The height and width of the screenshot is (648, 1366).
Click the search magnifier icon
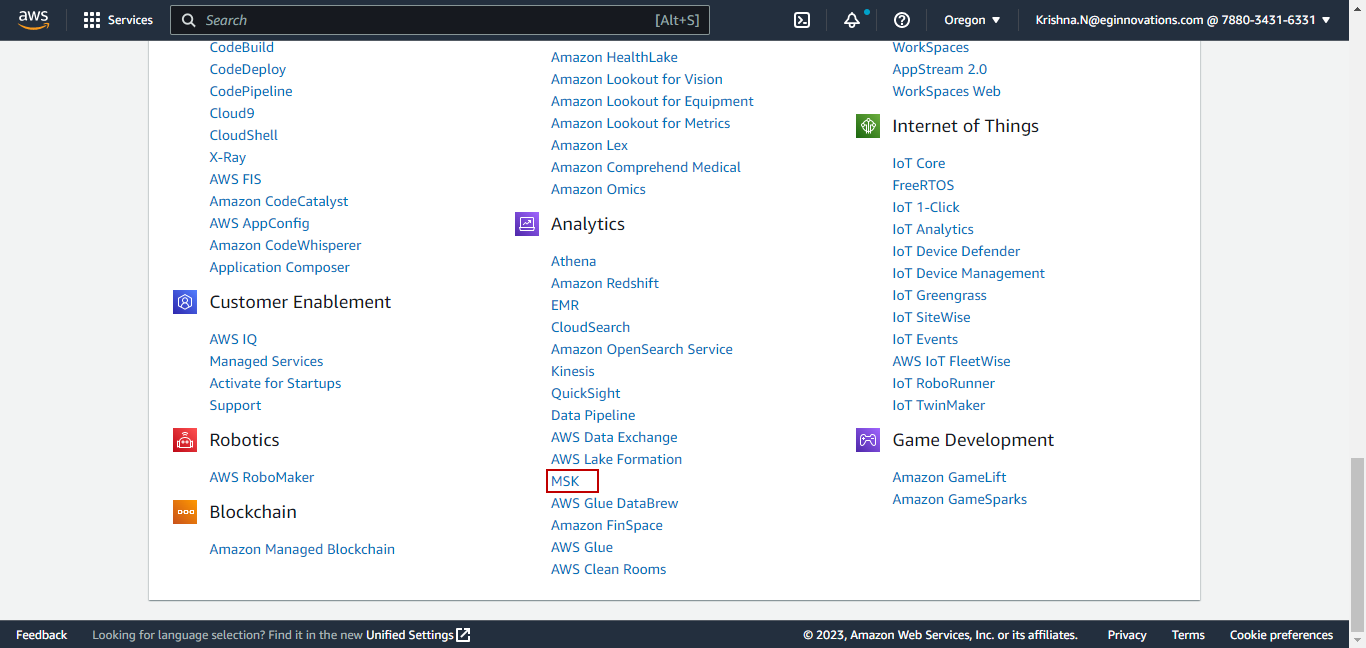pyautogui.click(x=189, y=20)
